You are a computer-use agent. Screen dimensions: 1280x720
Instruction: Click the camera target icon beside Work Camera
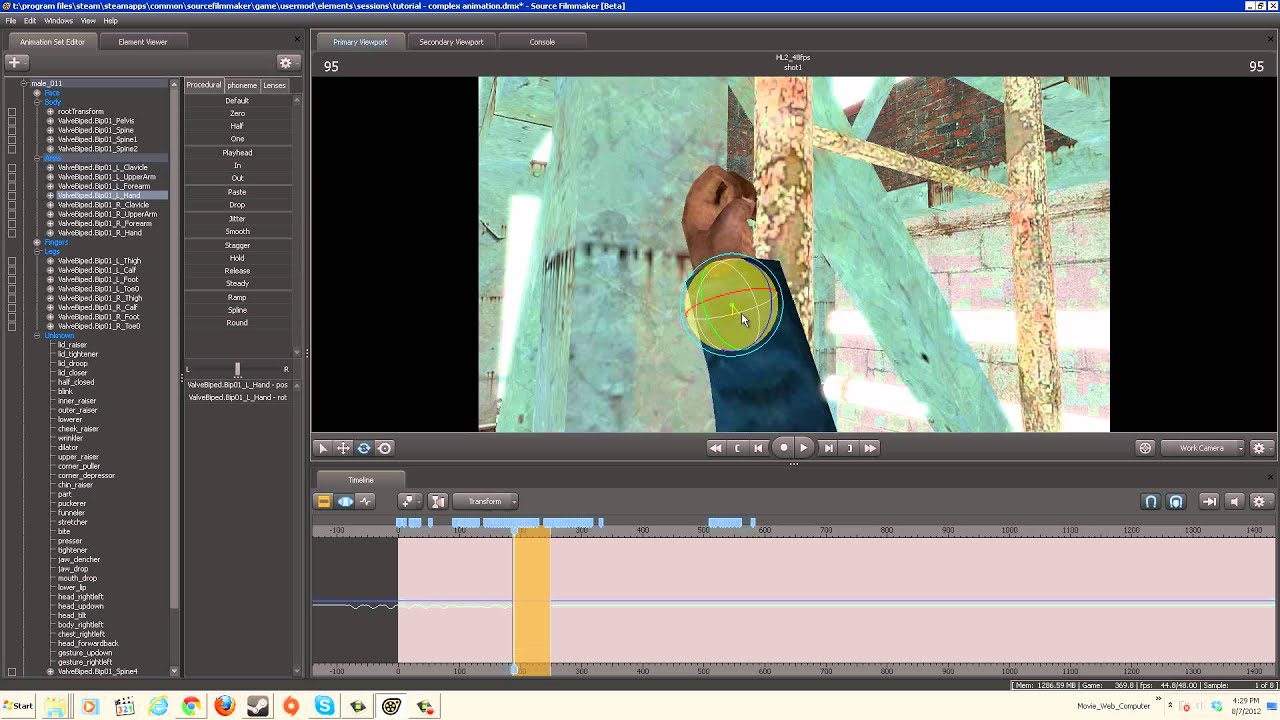pyautogui.click(x=1145, y=448)
